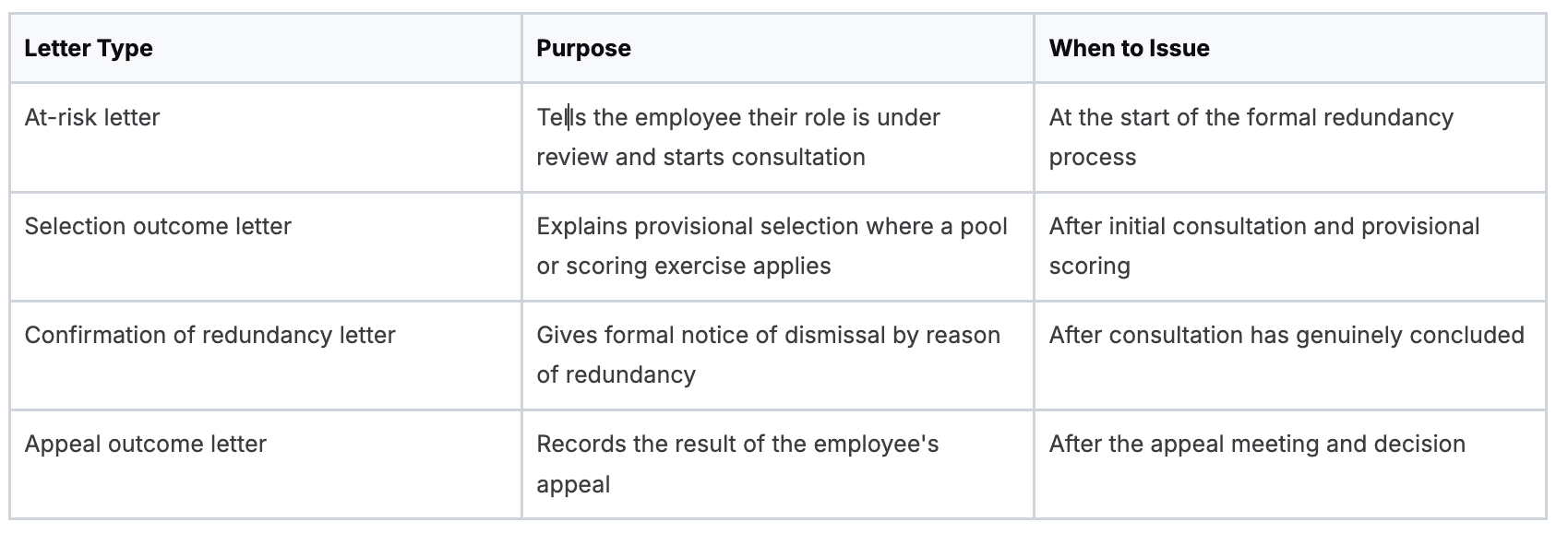This screenshot has height=534, width=1568.
Task: Click 'Records the result of the employee's' cell
Action: tap(777, 463)
